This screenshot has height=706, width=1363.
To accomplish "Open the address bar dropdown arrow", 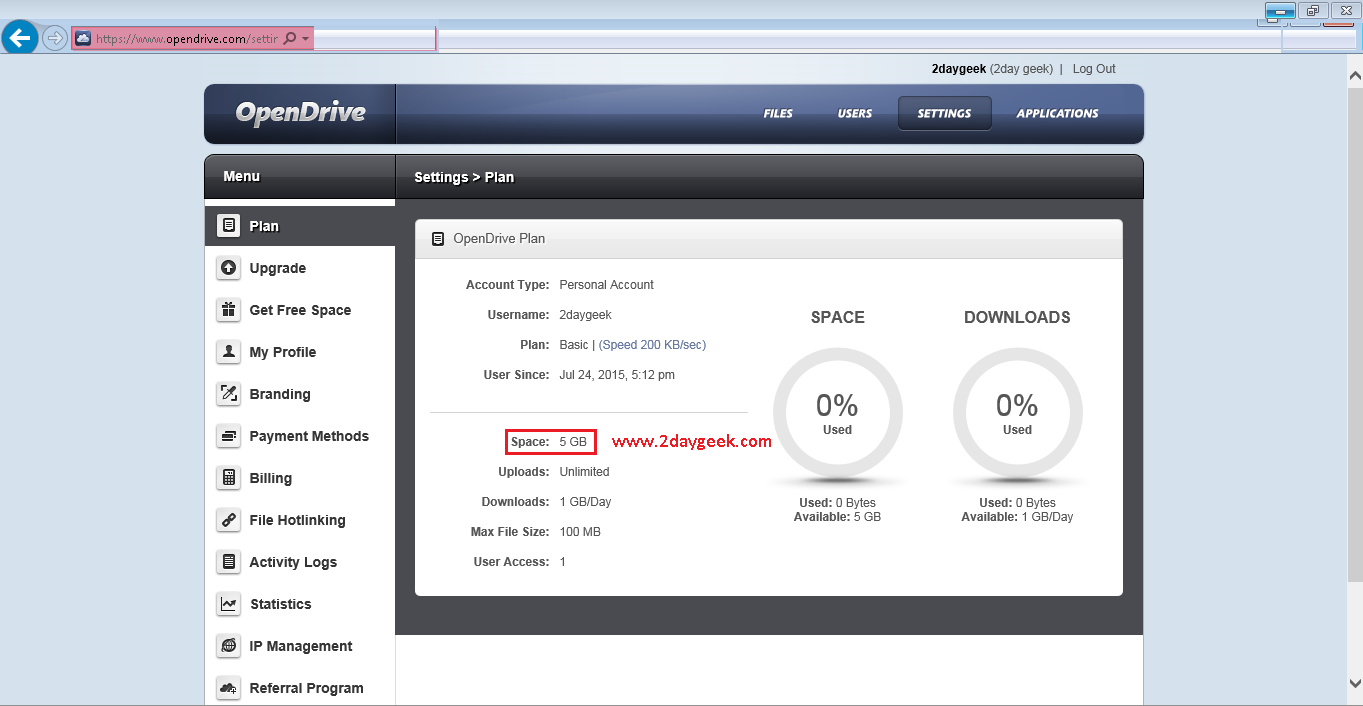I will tap(305, 39).
